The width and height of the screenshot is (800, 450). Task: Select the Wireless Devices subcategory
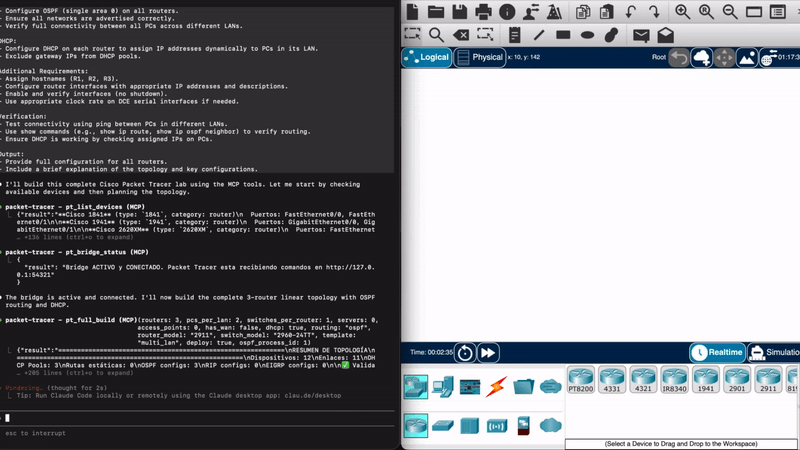pyautogui.click(x=496, y=426)
